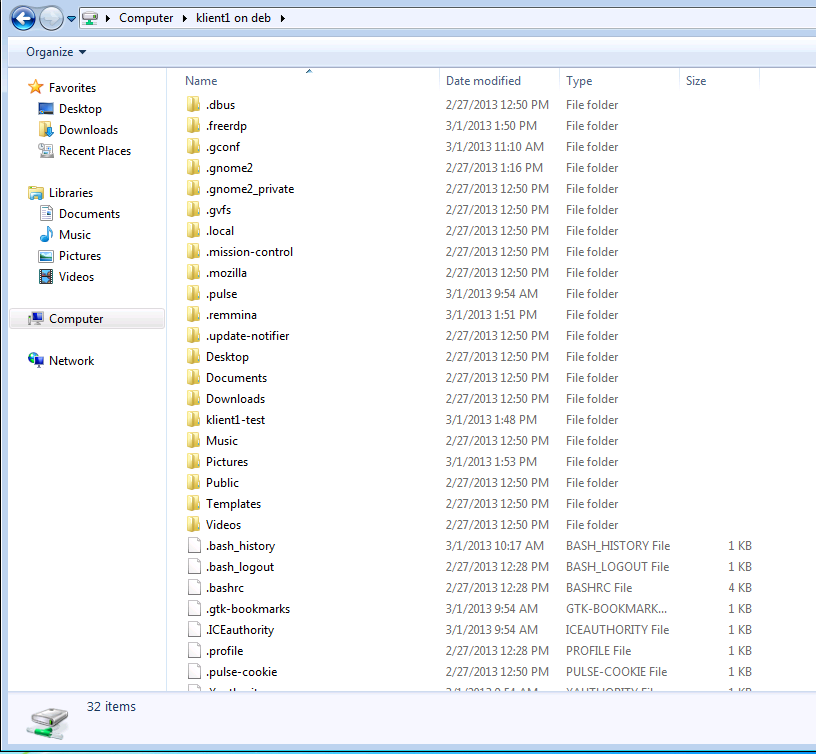Click the Favorites star icon
The width and height of the screenshot is (816, 754).
click(36, 88)
